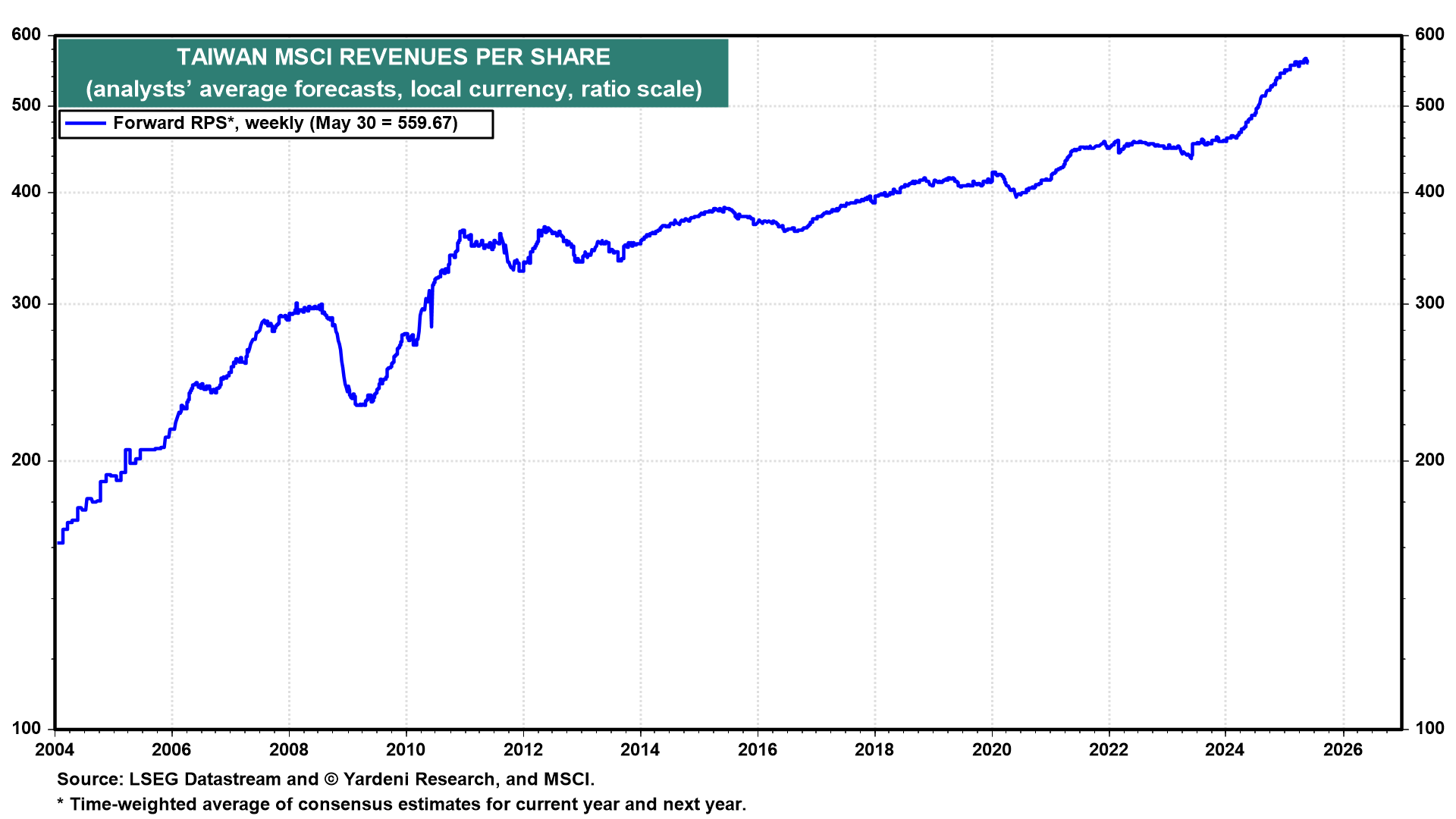Click the right axis 500 label
1456x819 pixels.
(1429, 105)
